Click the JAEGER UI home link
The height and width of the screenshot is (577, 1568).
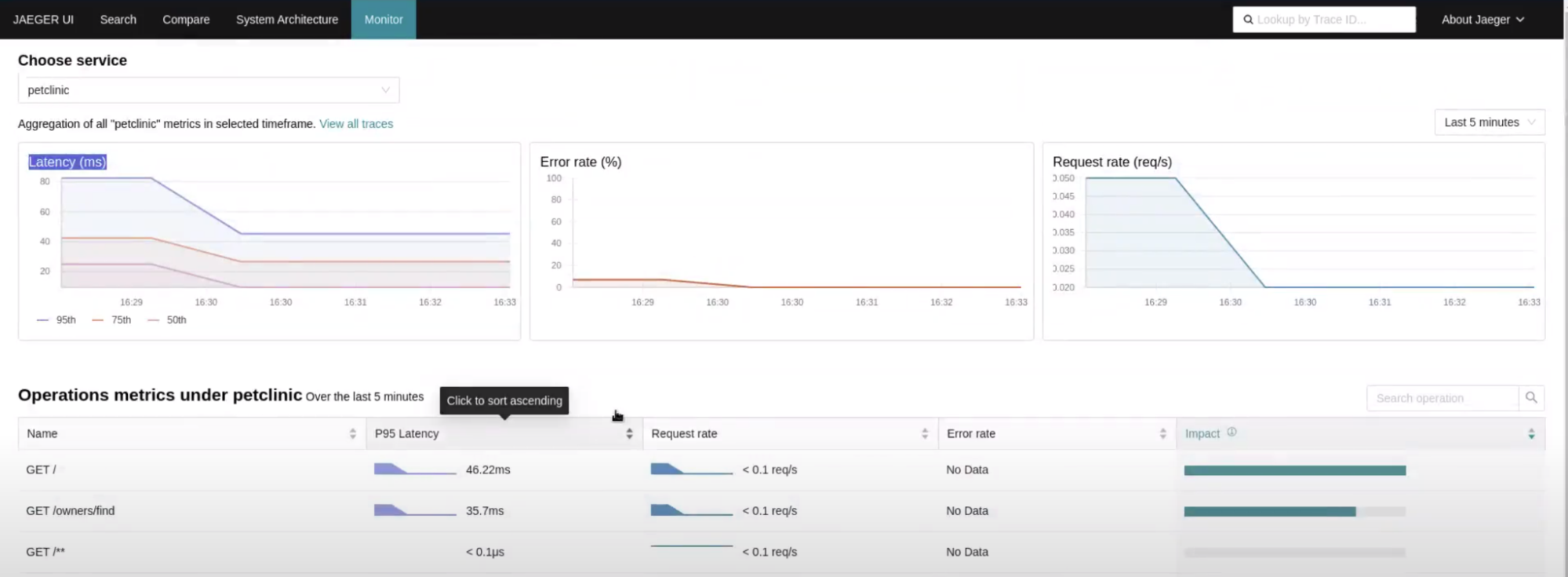[x=43, y=20]
